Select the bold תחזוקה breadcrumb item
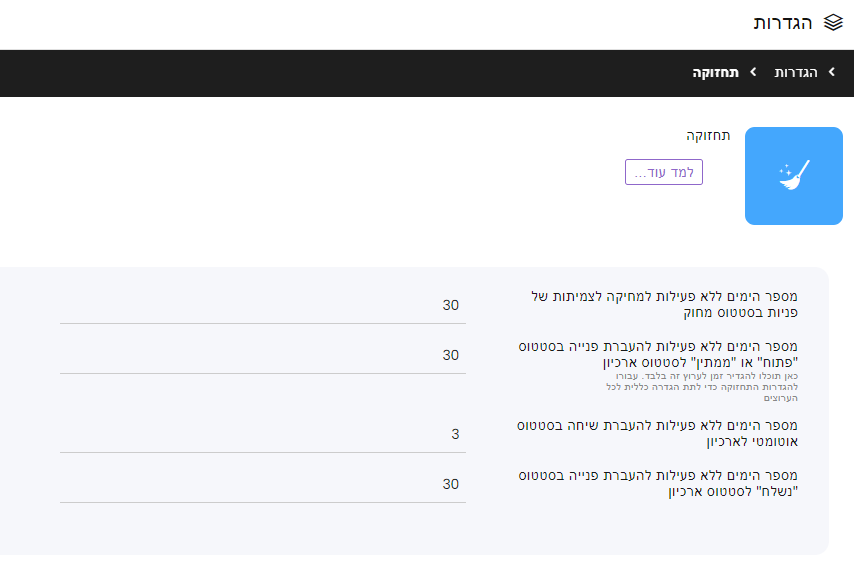The image size is (854, 565). 717,73
